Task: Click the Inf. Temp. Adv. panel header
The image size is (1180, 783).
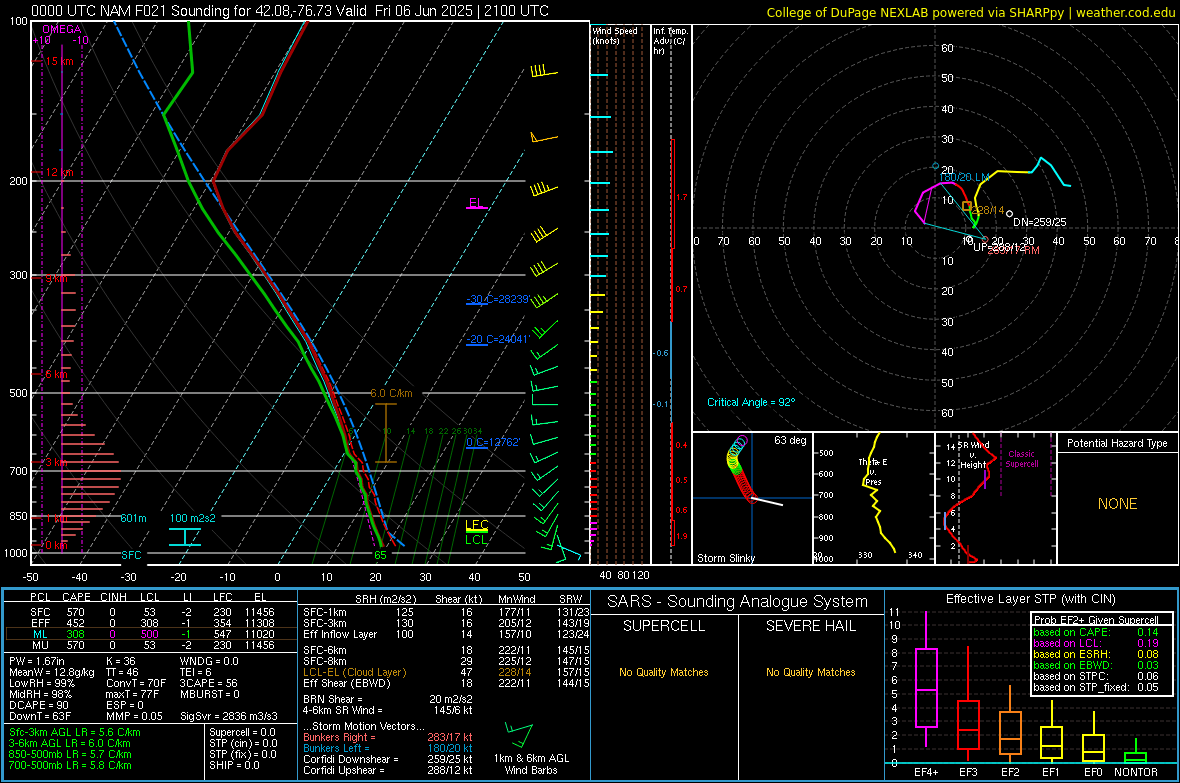Action: (x=671, y=41)
